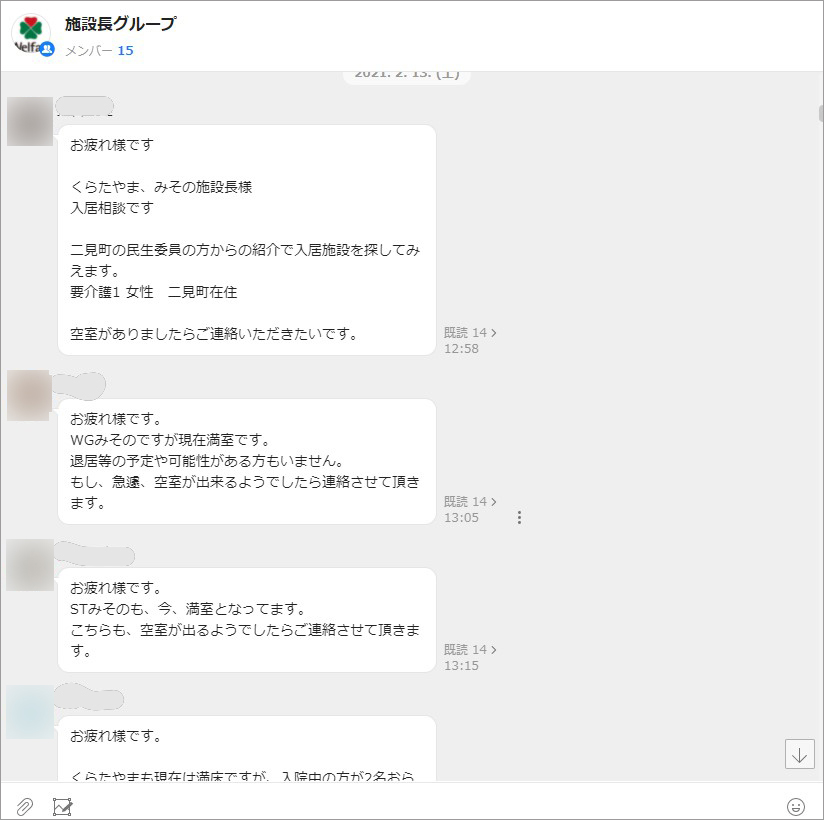The image size is (824, 820).
Task: Open the three-dot menu beside 13:05 message
Action: click(519, 517)
